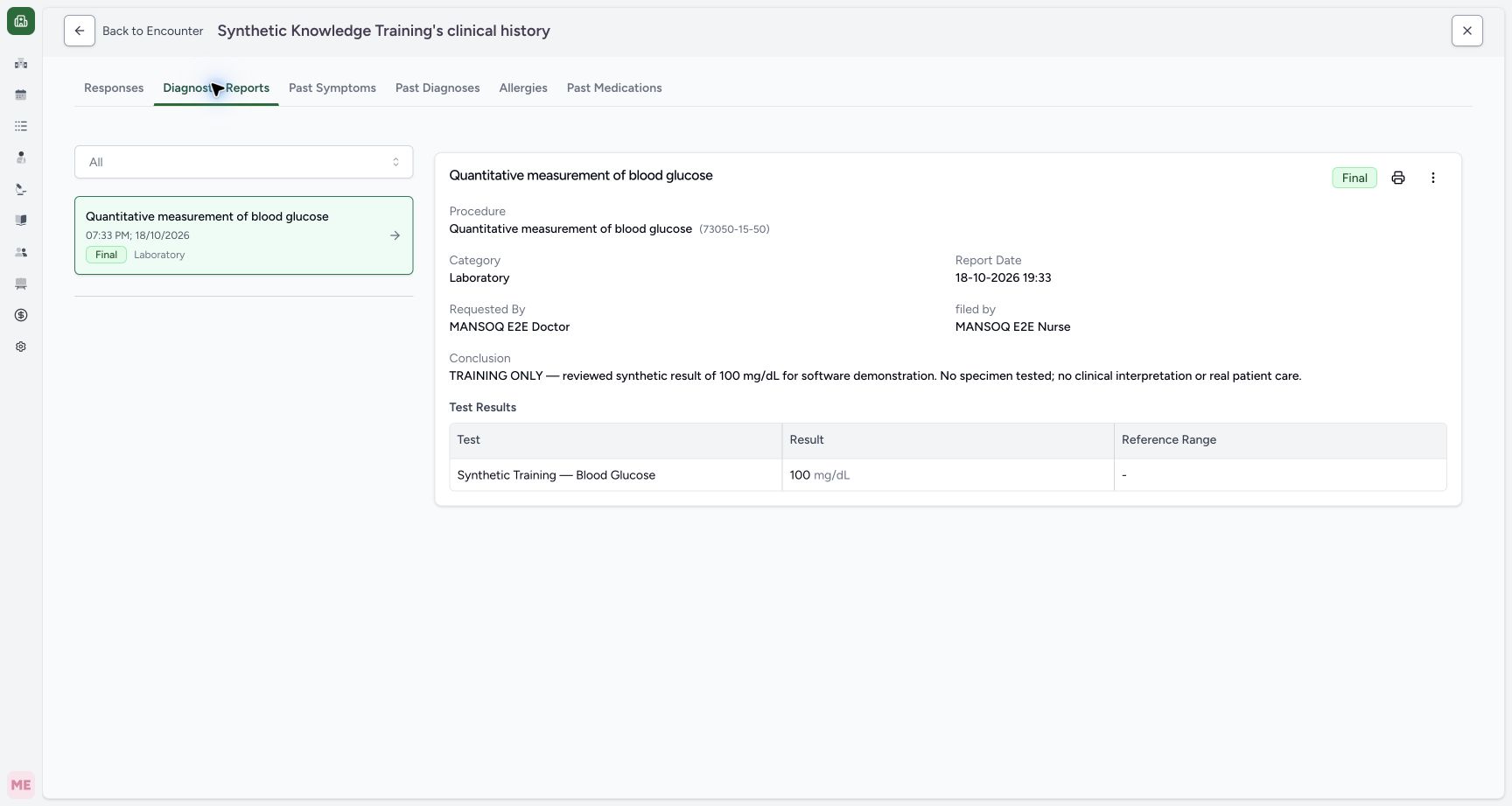Click the procedure code (73050-15-50)
The width and height of the screenshot is (1512, 806).
[734, 229]
